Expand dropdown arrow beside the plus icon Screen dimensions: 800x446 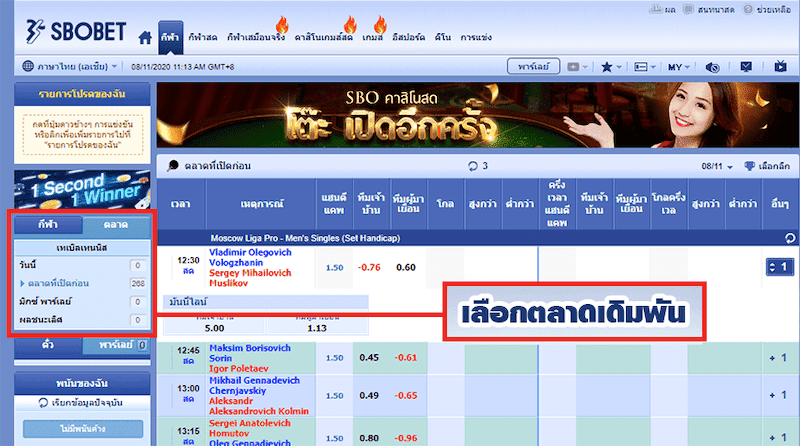(x=585, y=67)
